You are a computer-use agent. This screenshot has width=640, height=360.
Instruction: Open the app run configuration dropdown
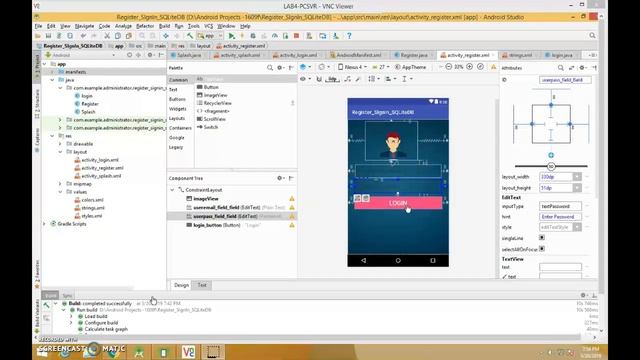(210, 36)
